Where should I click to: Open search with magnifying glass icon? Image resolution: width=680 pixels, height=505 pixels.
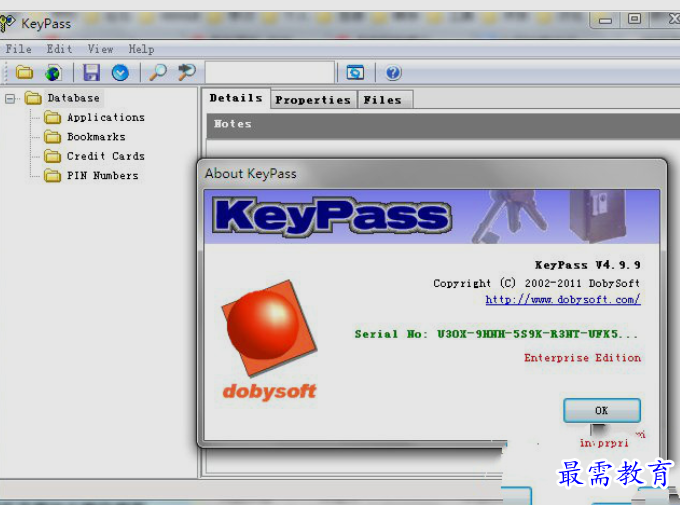tap(158, 72)
